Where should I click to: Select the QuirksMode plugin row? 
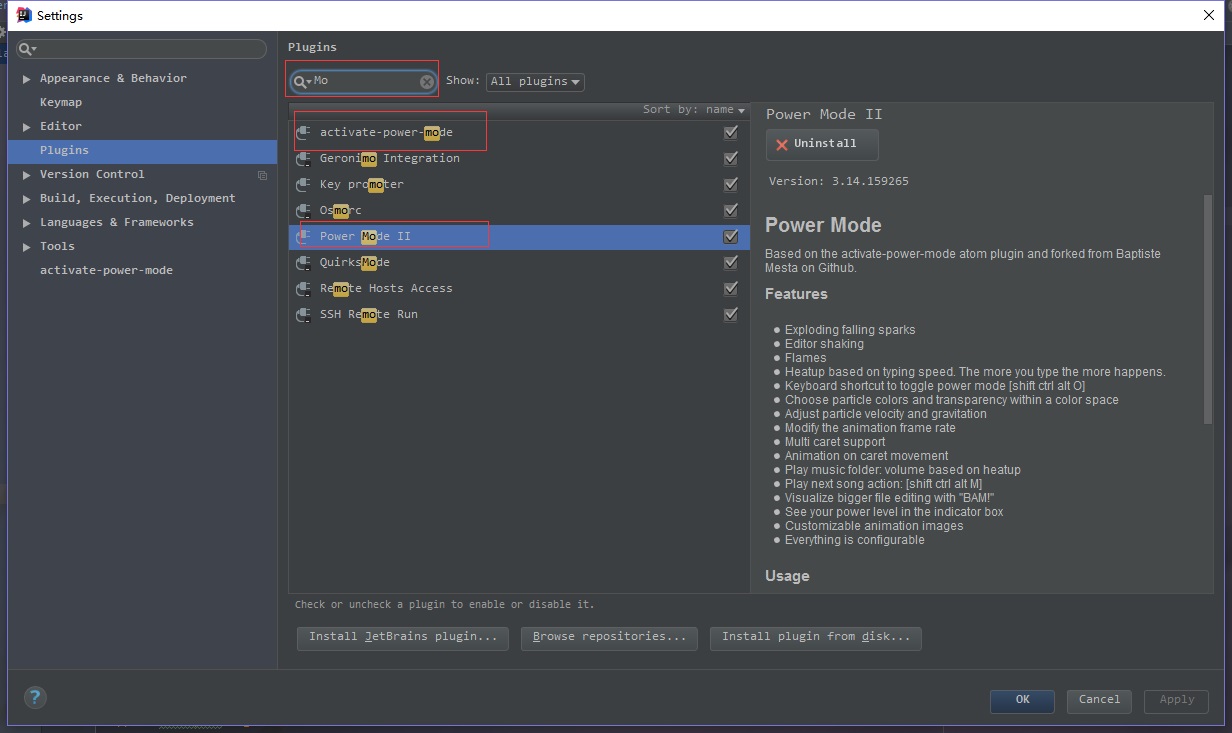pyautogui.click(x=518, y=263)
